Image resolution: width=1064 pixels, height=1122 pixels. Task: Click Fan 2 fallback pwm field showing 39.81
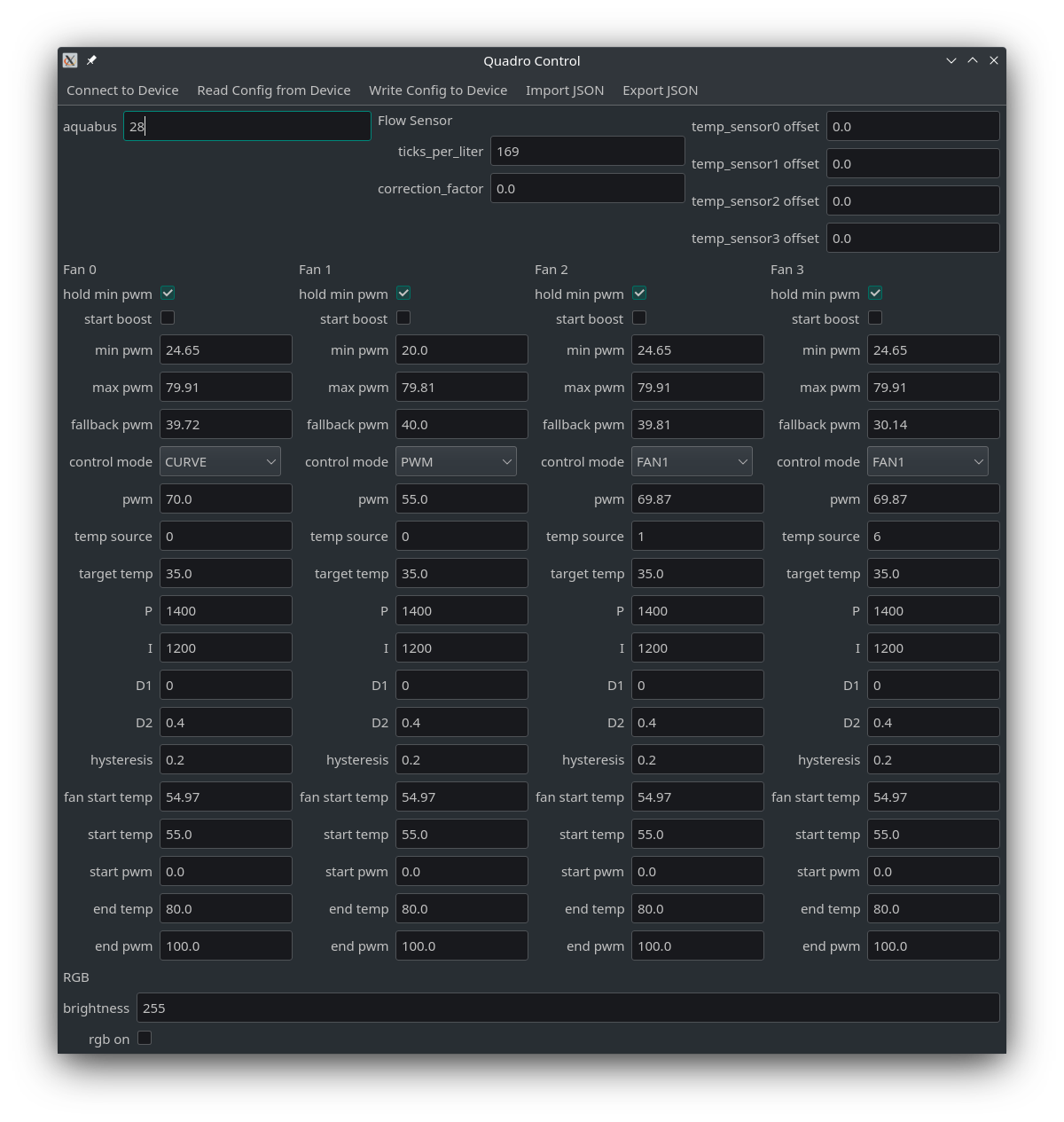698,424
